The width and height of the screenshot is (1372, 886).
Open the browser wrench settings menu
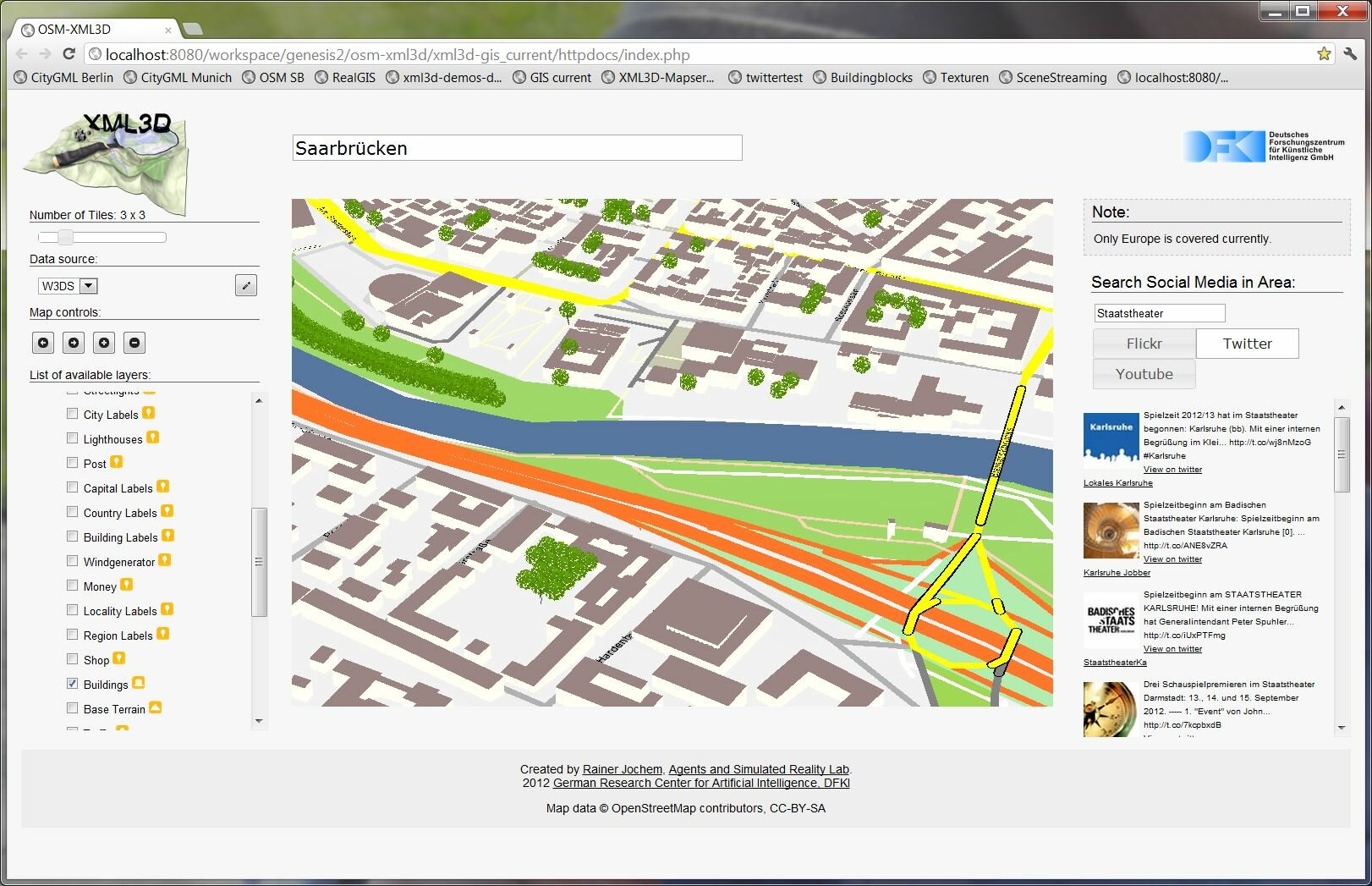1350,54
